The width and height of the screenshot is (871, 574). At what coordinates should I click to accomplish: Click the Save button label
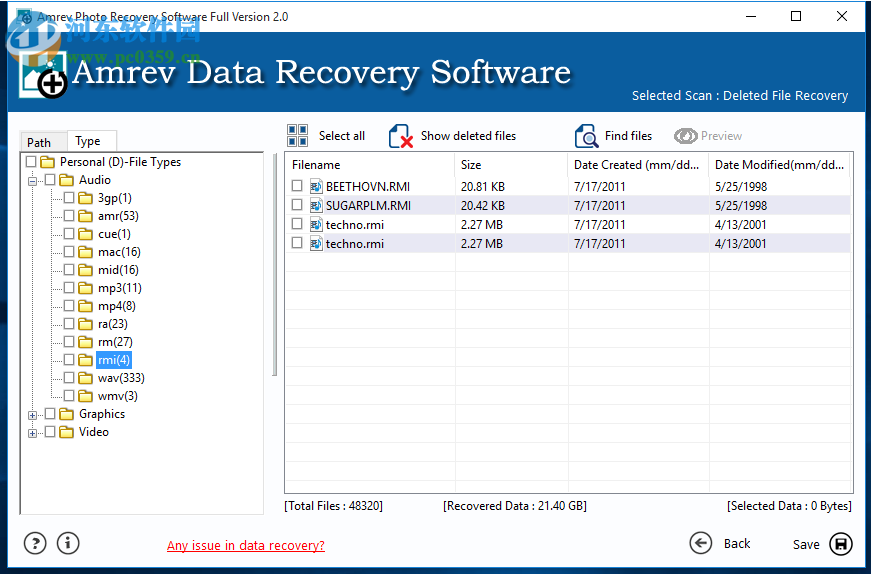806,545
